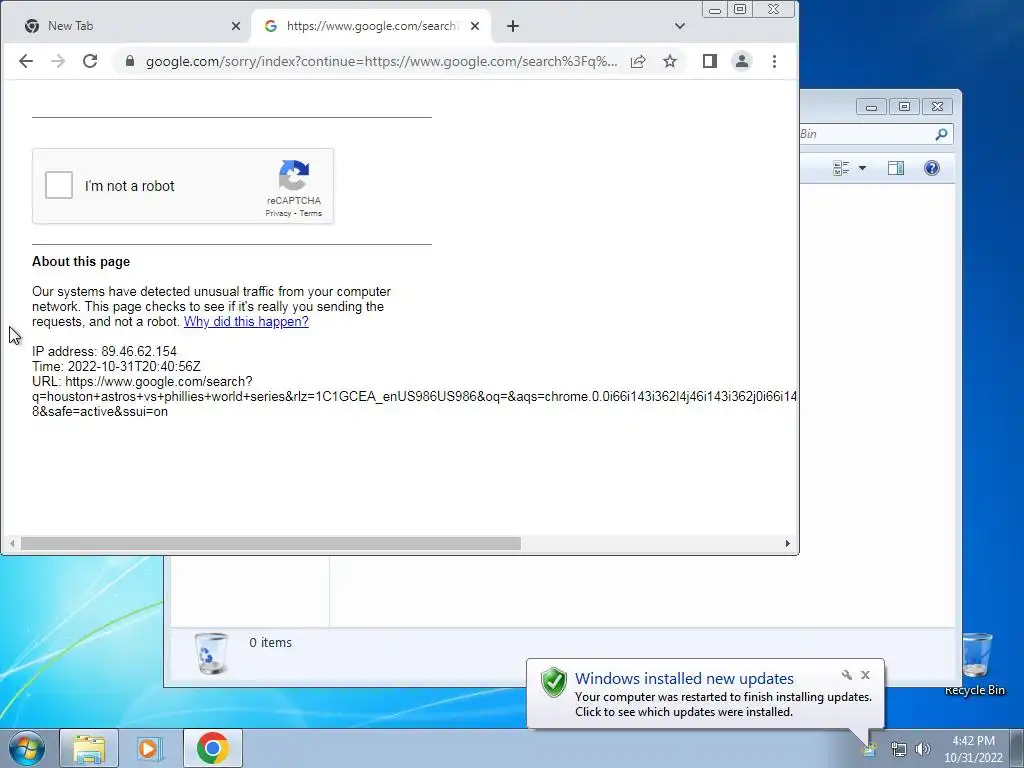Open the reCAPTCHA Terms link

(310, 213)
